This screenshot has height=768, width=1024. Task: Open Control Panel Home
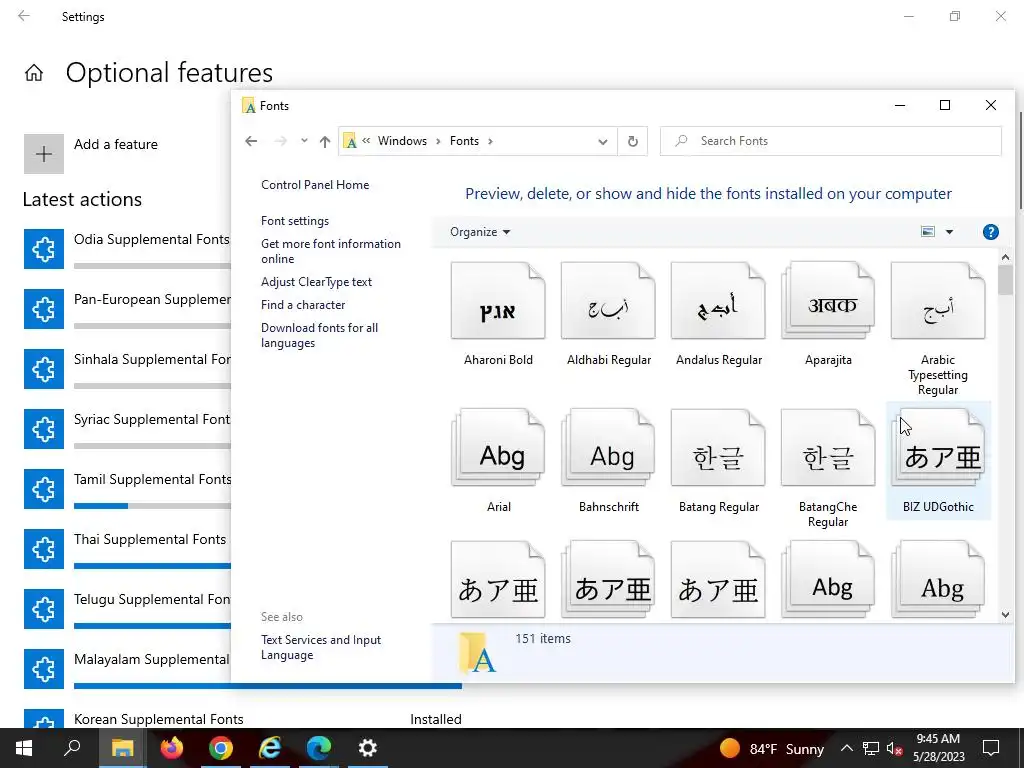(315, 185)
